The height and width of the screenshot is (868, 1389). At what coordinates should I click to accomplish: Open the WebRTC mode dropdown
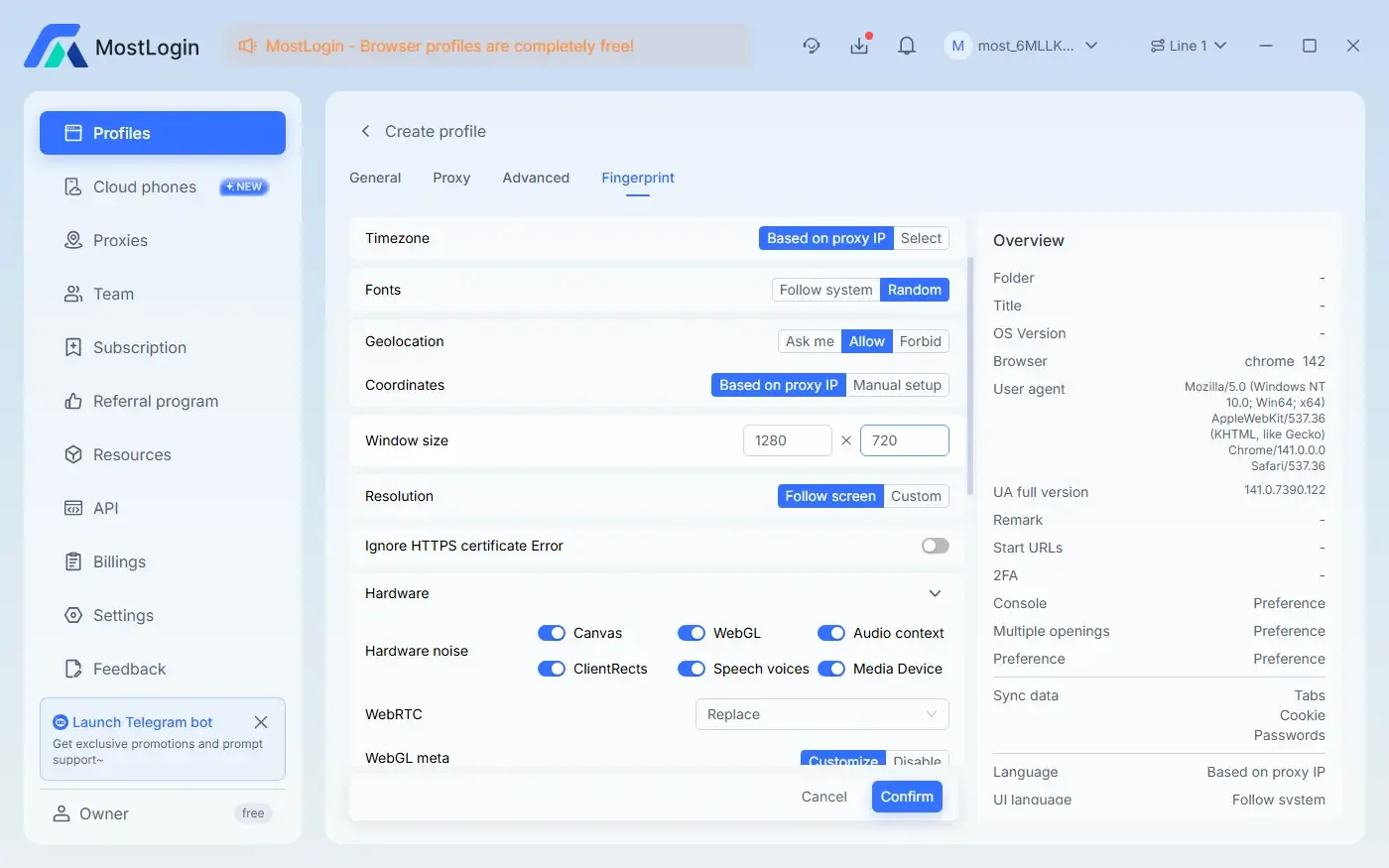click(821, 714)
